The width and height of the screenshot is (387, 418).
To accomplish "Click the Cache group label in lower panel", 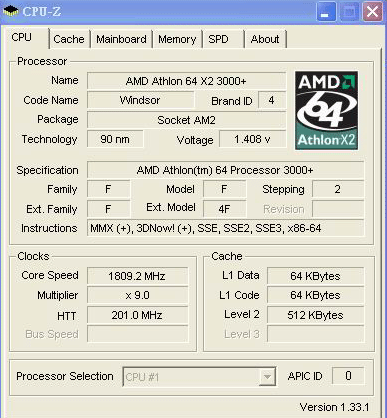I will (227, 256).
